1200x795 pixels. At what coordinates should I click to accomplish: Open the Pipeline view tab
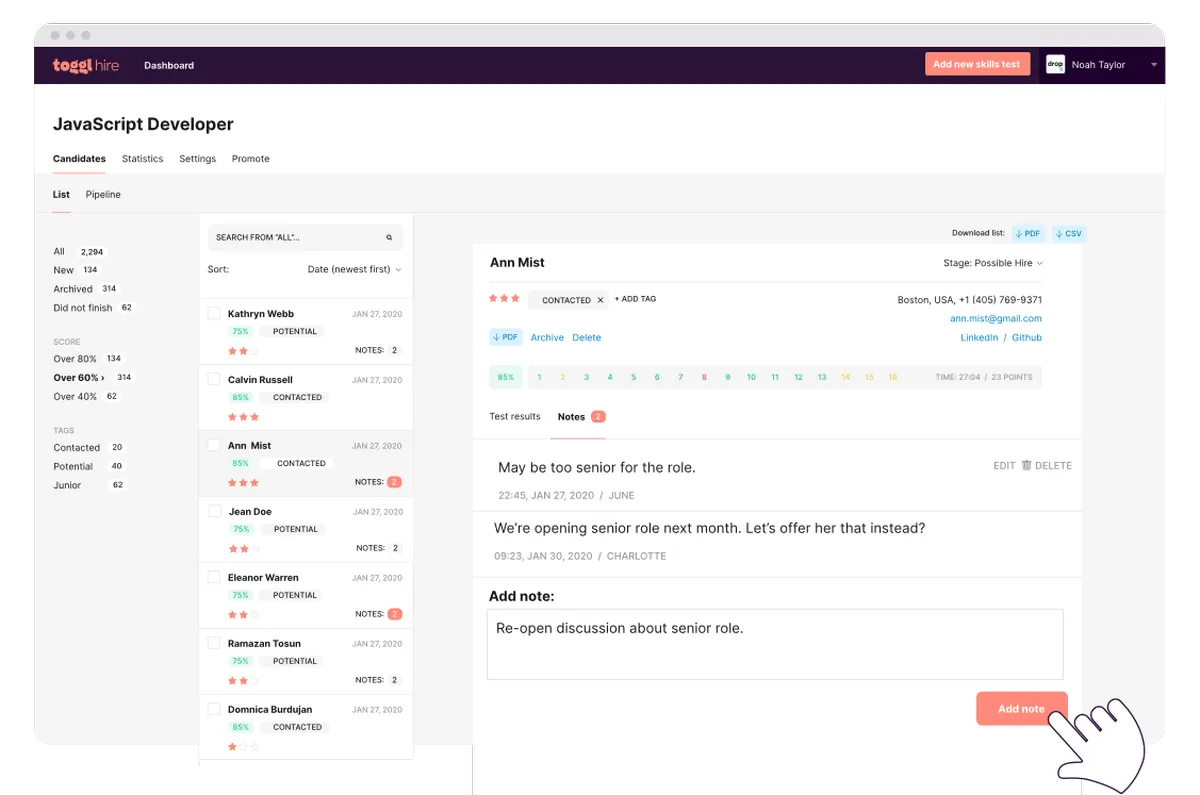[x=103, y=195]
